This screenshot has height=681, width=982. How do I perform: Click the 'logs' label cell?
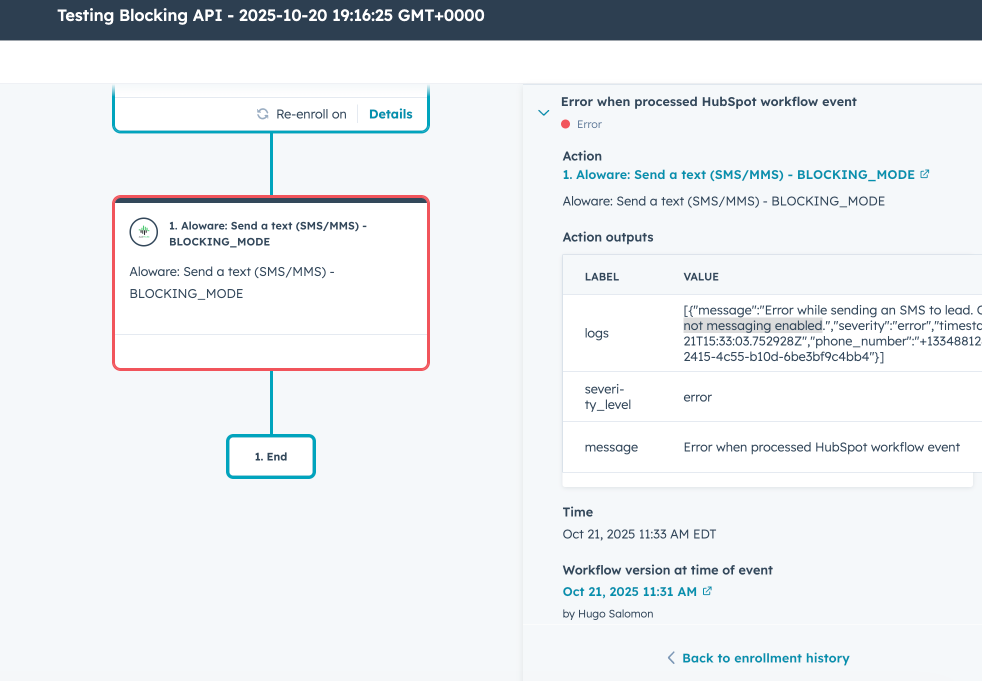pyautogui.click(x=596, y=333)
